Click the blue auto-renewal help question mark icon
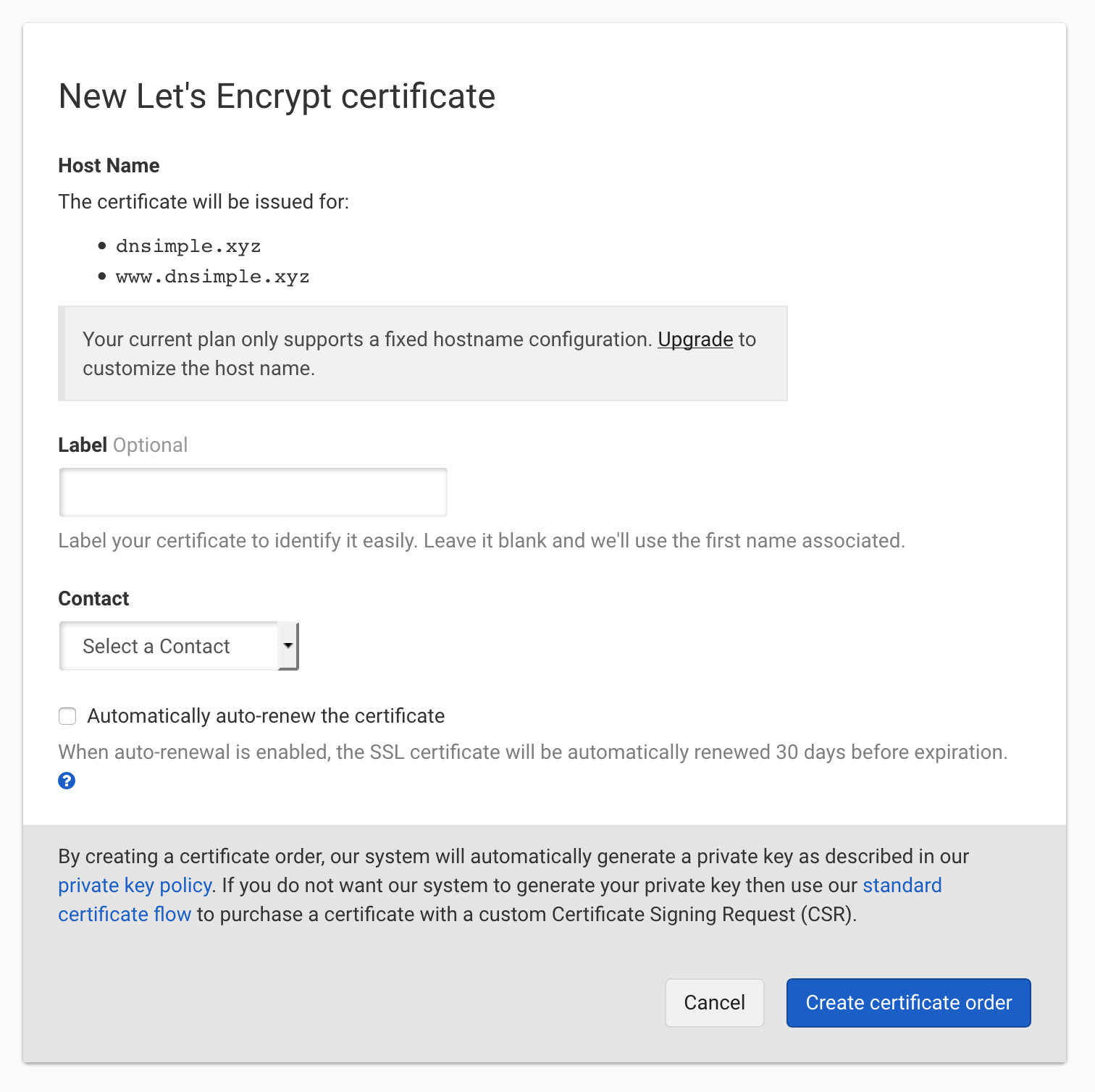Screen dimensions: 1095x1092 click(x=67, y=781)
